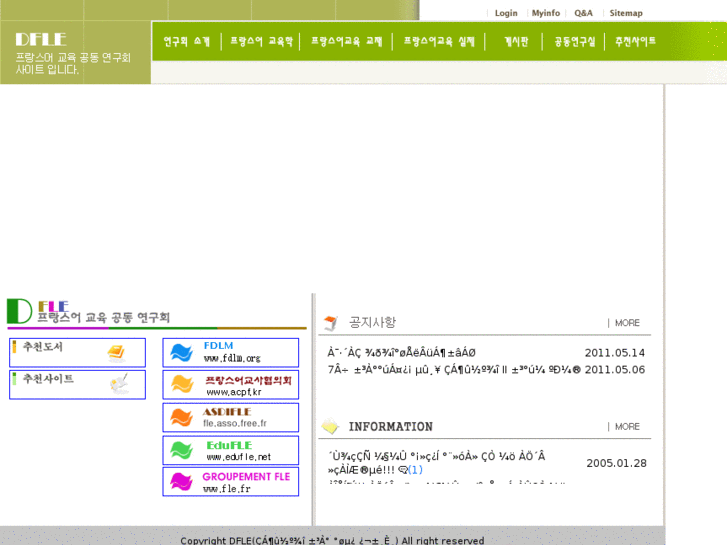This screenshot has height=545, width=727.
Task: Click the speech bubble comment icon
Action: pyautogui.click(x=403, y=470)
